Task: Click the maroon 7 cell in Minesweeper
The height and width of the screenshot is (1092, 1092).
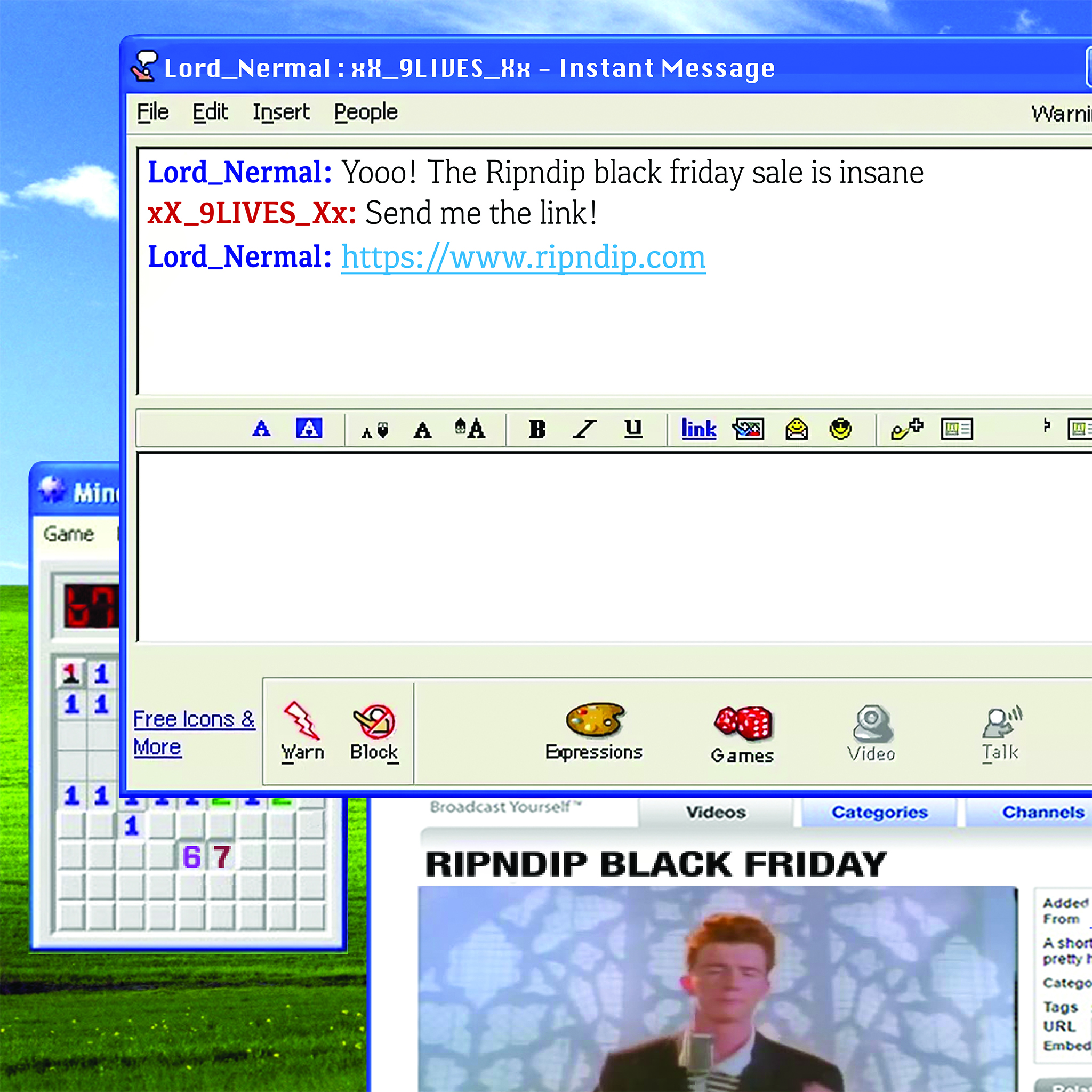Action: tap(222, 857)
